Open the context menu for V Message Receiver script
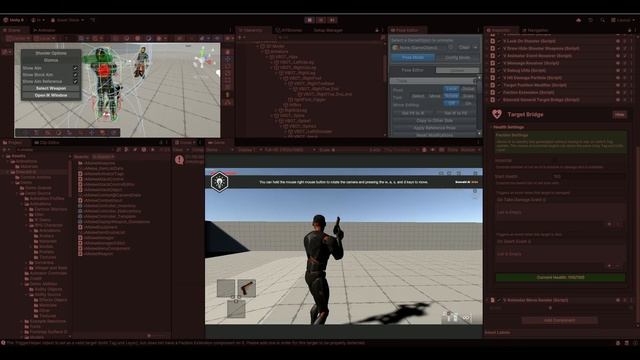The width and height of the screenshot is (640, 360). click(631, 63)
